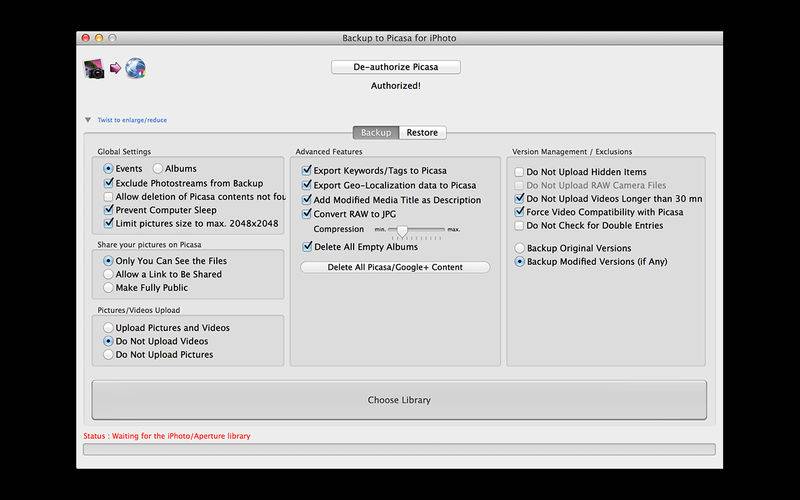Choose Make Fully Public option
The height and width of the screenshot is (500, 800).
pos(109,288)
